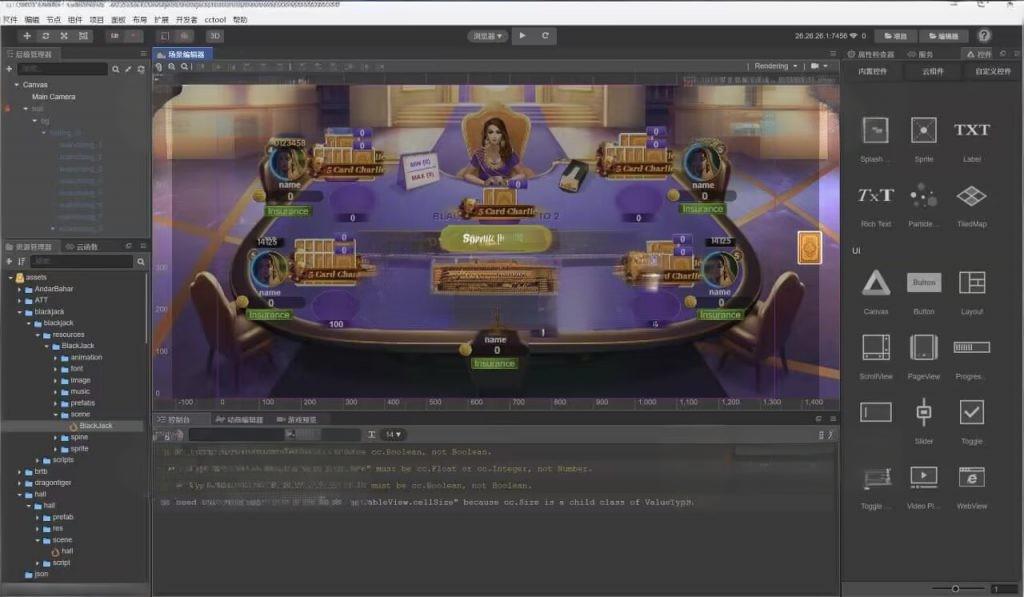Expand the AndarBahar folder in assets
The width and height of the screenshot is (1024, 597).
[20, 288]
